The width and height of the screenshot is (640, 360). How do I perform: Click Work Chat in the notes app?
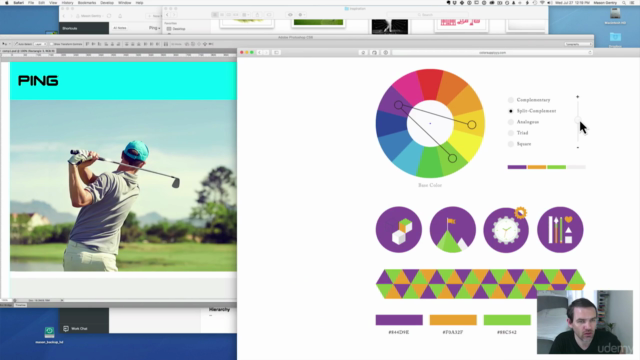point(76,329)
